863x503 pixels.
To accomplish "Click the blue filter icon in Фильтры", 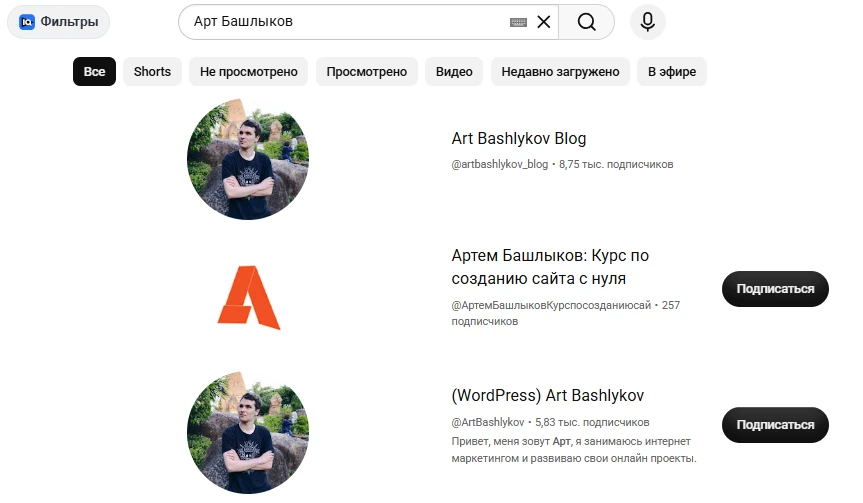I will click(x=27, y=22).
